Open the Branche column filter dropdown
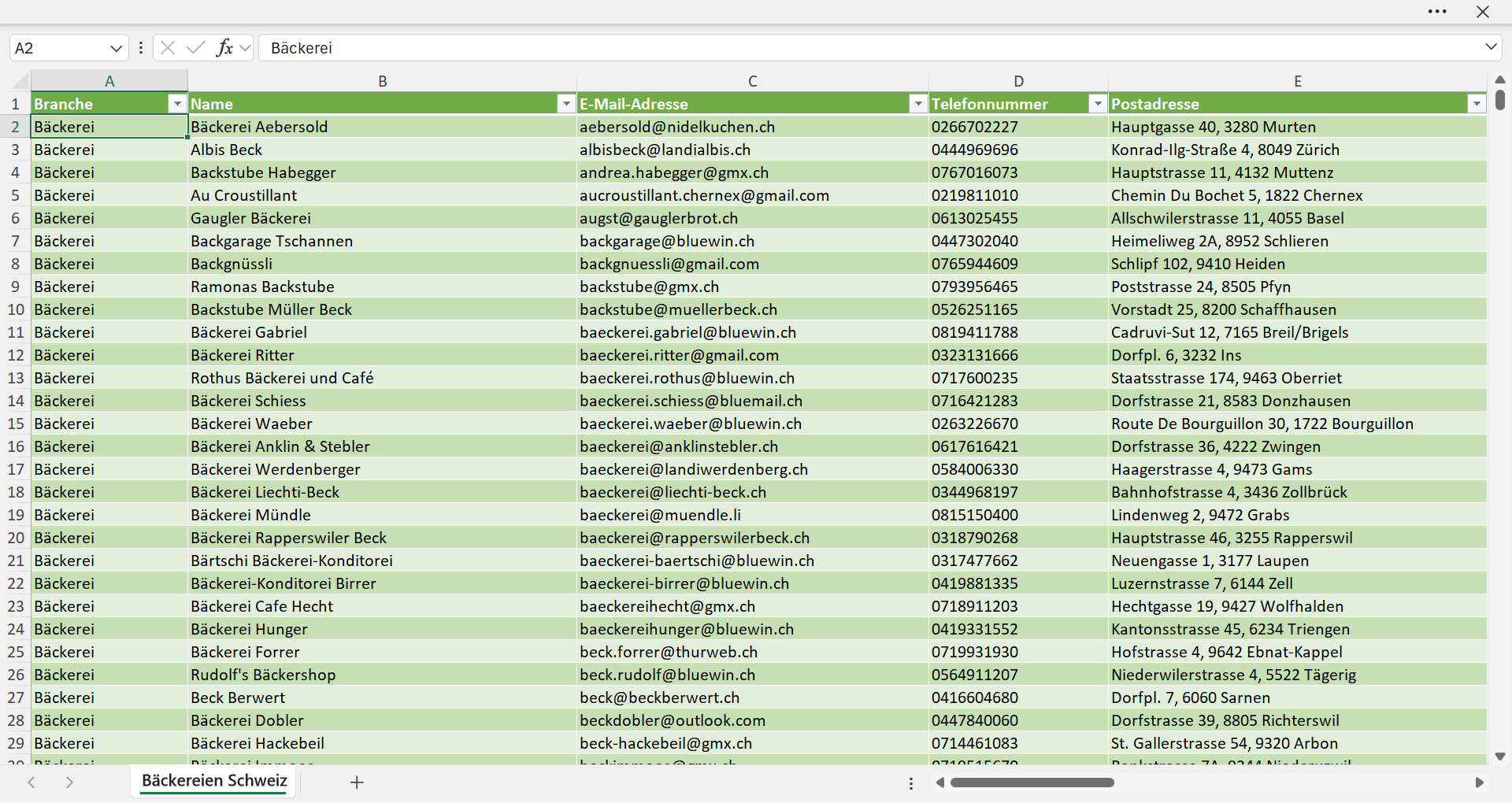Image resolution: width=1512 pixels, height=803 pixels. coord(177,104)
